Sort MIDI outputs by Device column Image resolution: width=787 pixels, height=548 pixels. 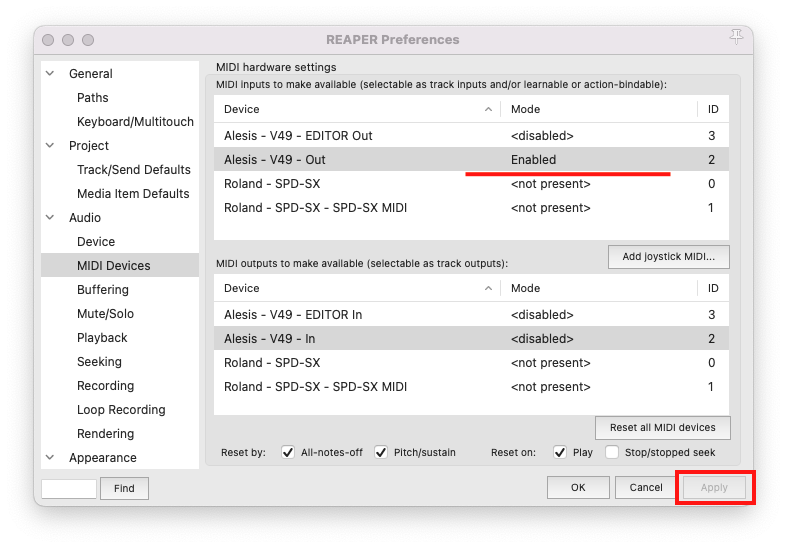(x=357, y=289)
